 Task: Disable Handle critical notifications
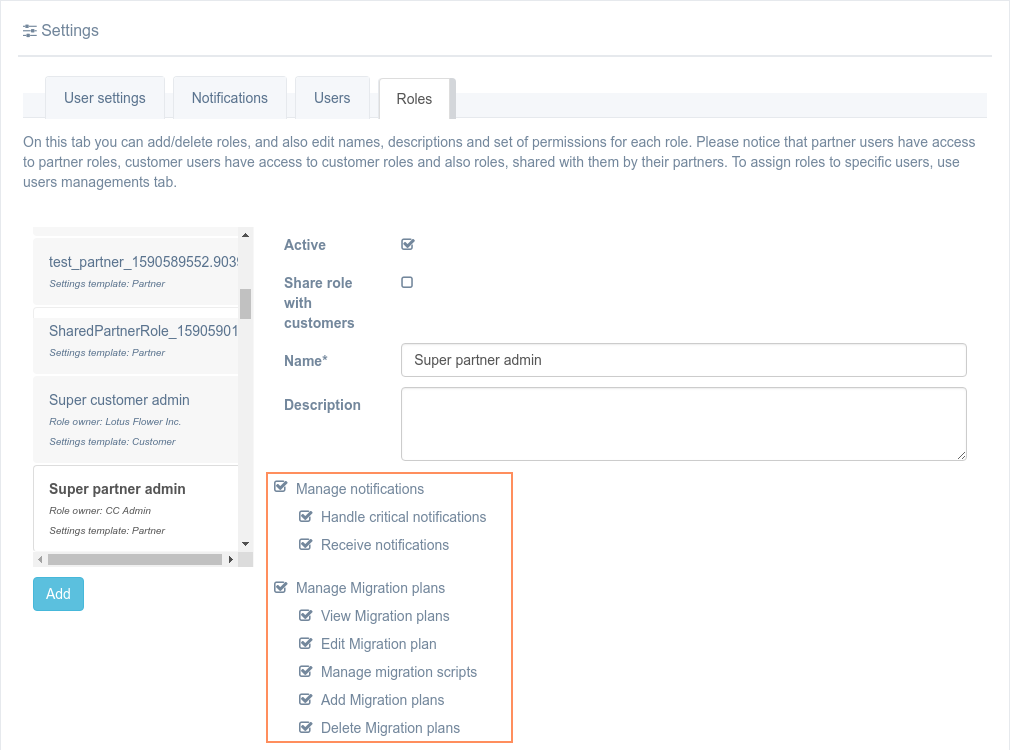coord(306,516)
